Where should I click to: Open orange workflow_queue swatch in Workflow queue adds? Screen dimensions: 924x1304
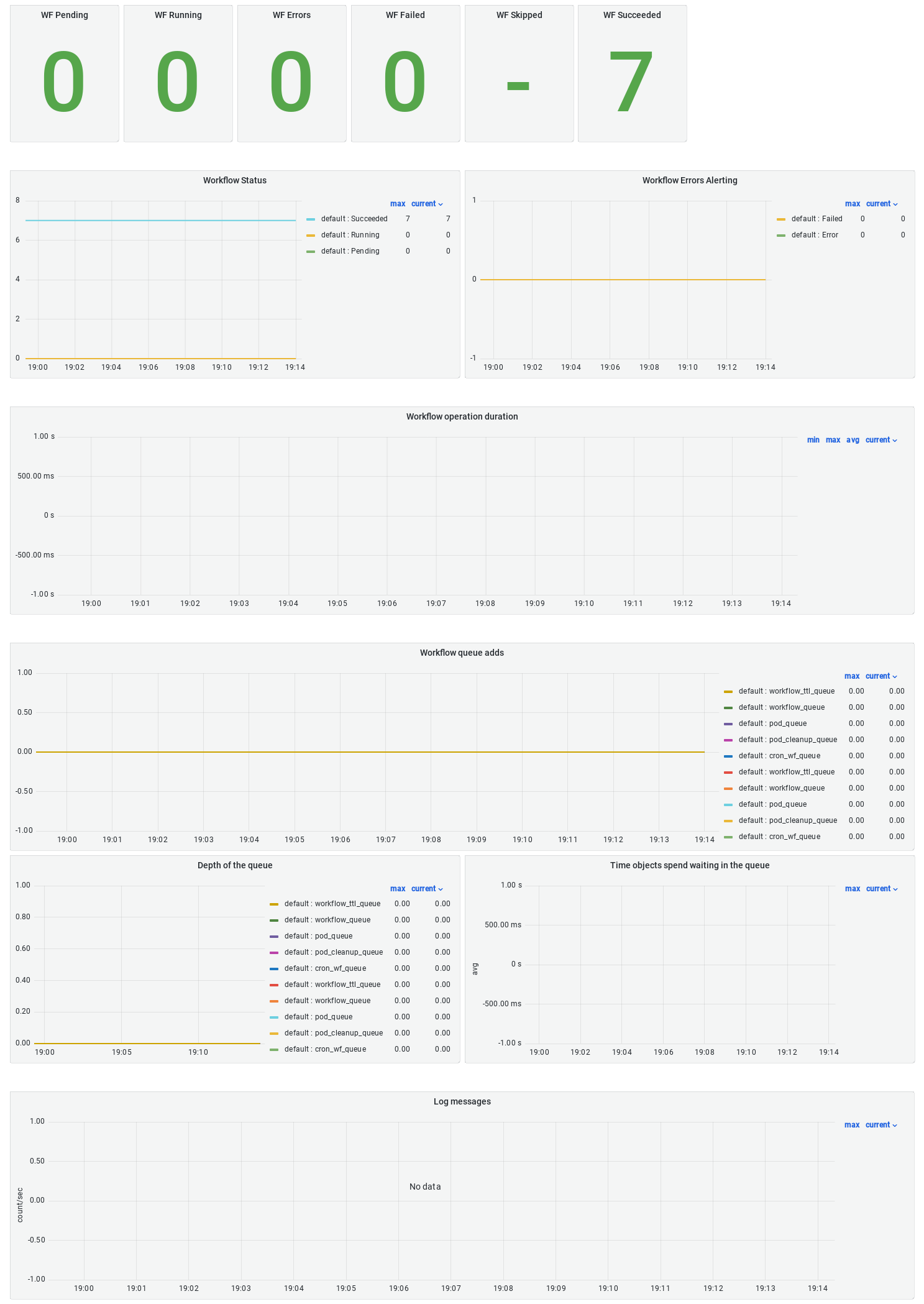[x=728, y=788]
